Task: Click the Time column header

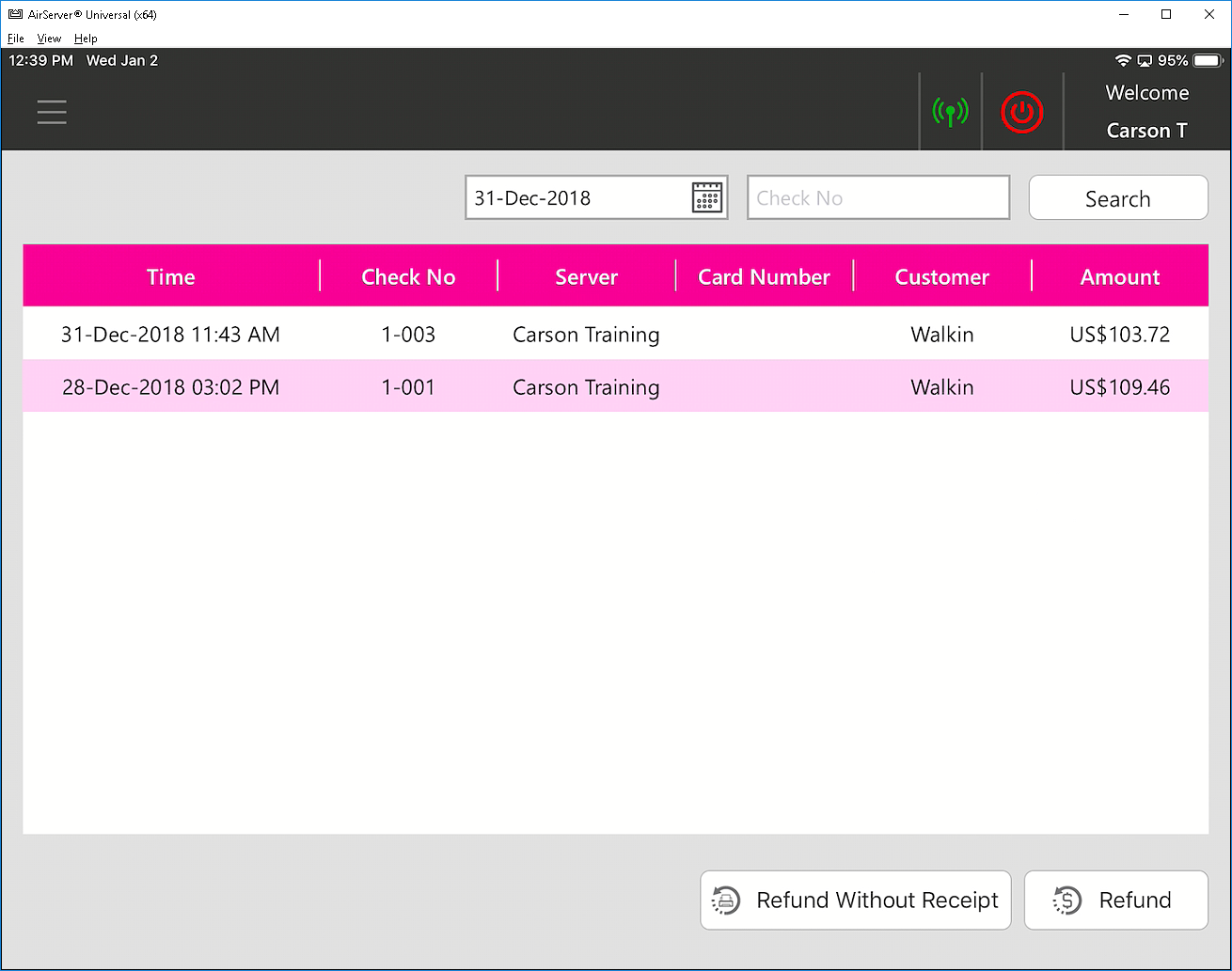Action: click(x=170, y=276)
